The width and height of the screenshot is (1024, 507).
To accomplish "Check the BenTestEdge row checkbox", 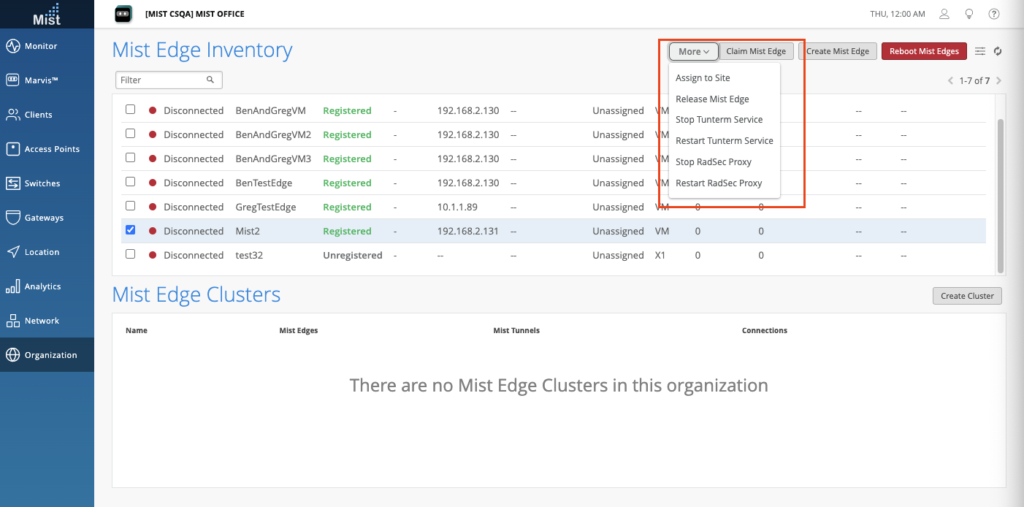I will point(131,182).
